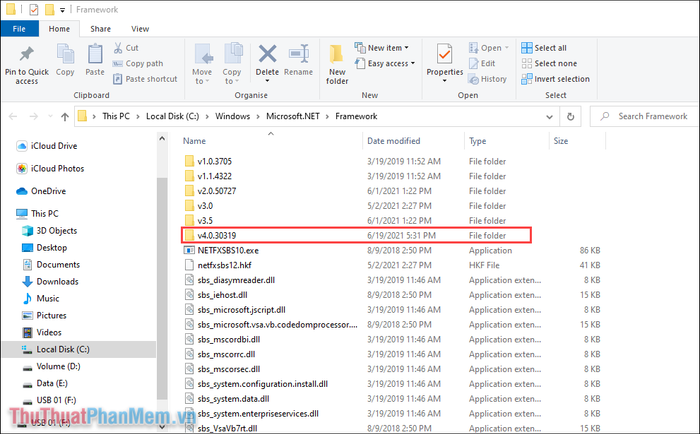Viewport: 700px width, 434px height.
Task: Switch to the Home ribbon tab
Action: point(59,29)
